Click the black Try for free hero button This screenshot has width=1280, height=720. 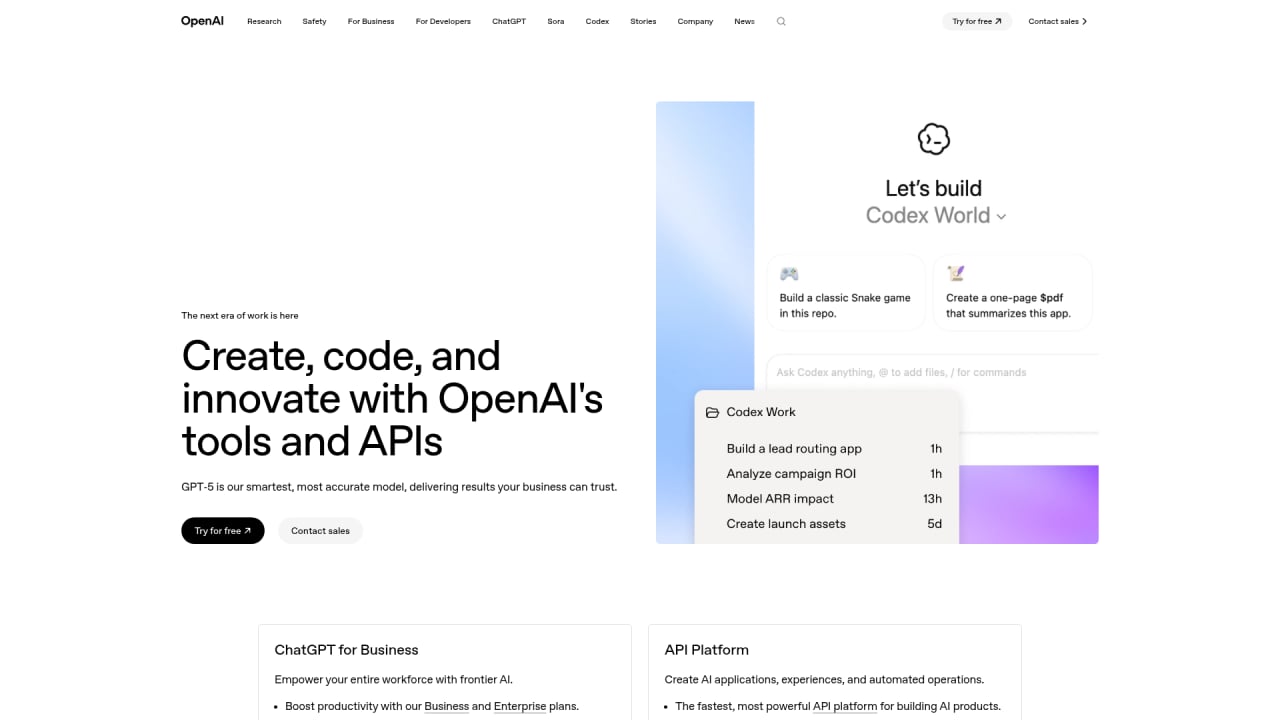click(223, 531)
